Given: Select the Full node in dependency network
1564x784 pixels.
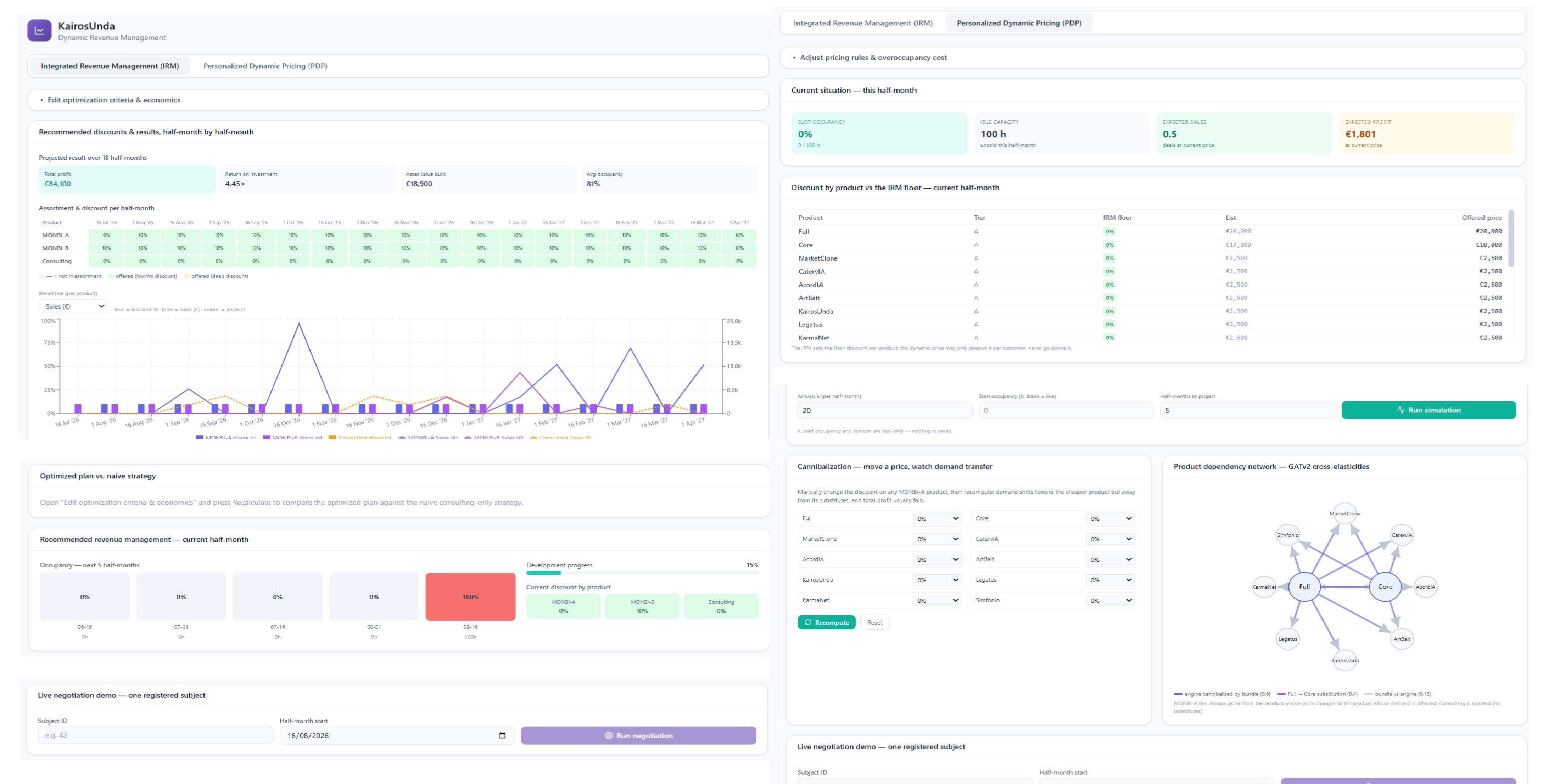Looking at the screenshot, I should tap(1304, 587).
